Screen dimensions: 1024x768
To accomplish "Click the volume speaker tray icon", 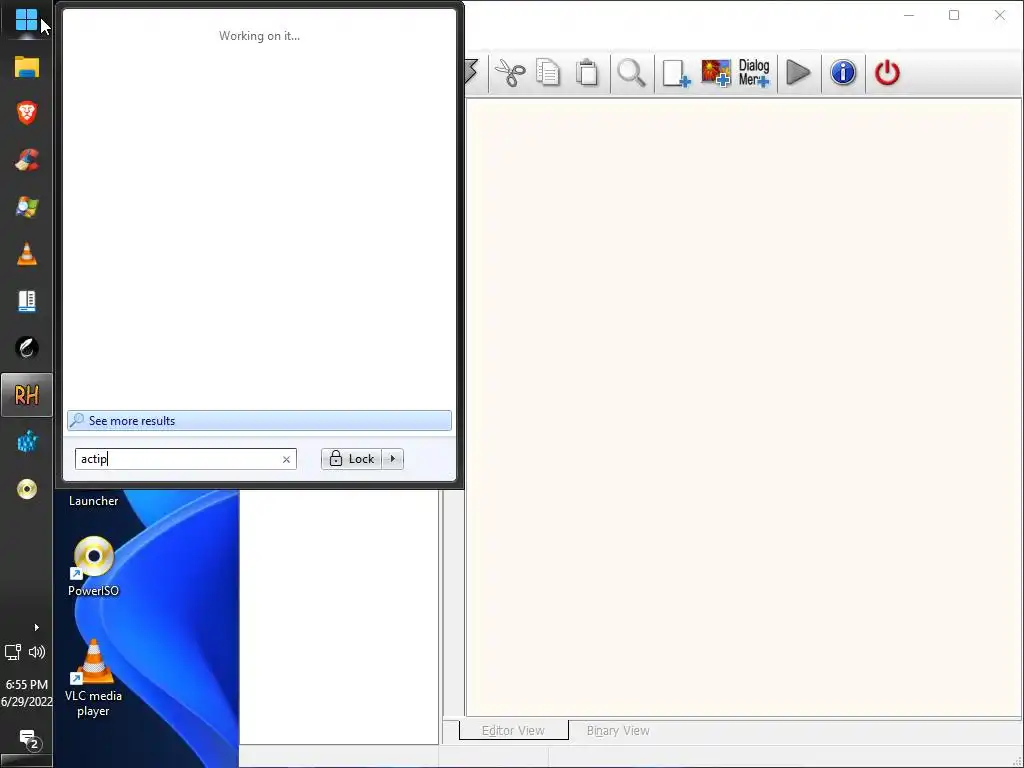I will click(x=37, y=651).
